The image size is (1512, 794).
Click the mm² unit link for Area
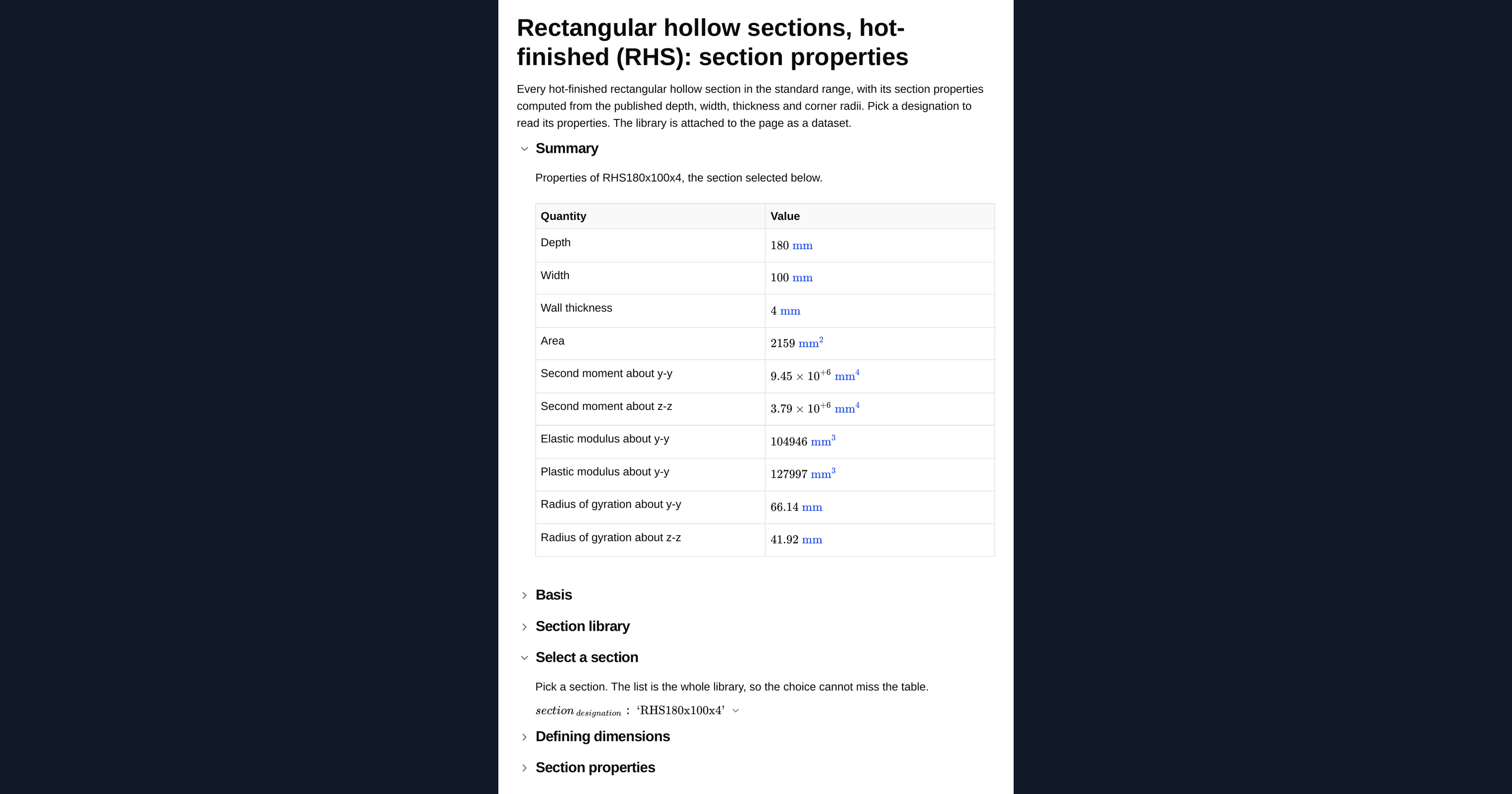(811, 342)
